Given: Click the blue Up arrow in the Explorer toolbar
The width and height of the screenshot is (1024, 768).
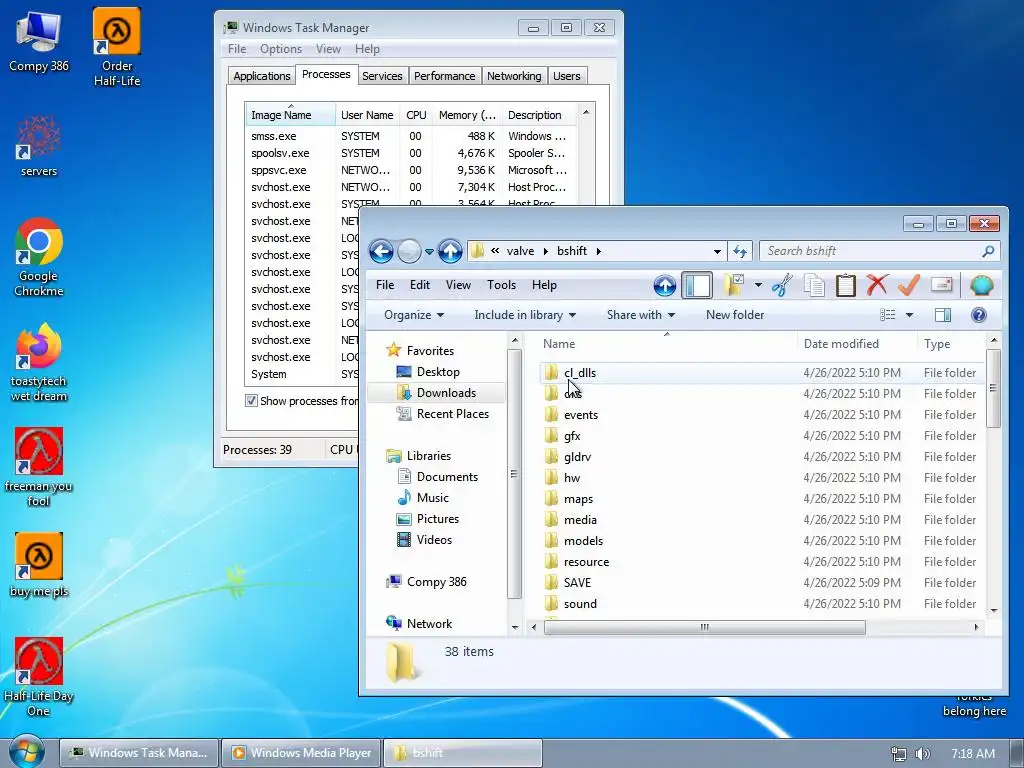Looking at the screenshot, I should pyautogui.click(x=664, y=285).
